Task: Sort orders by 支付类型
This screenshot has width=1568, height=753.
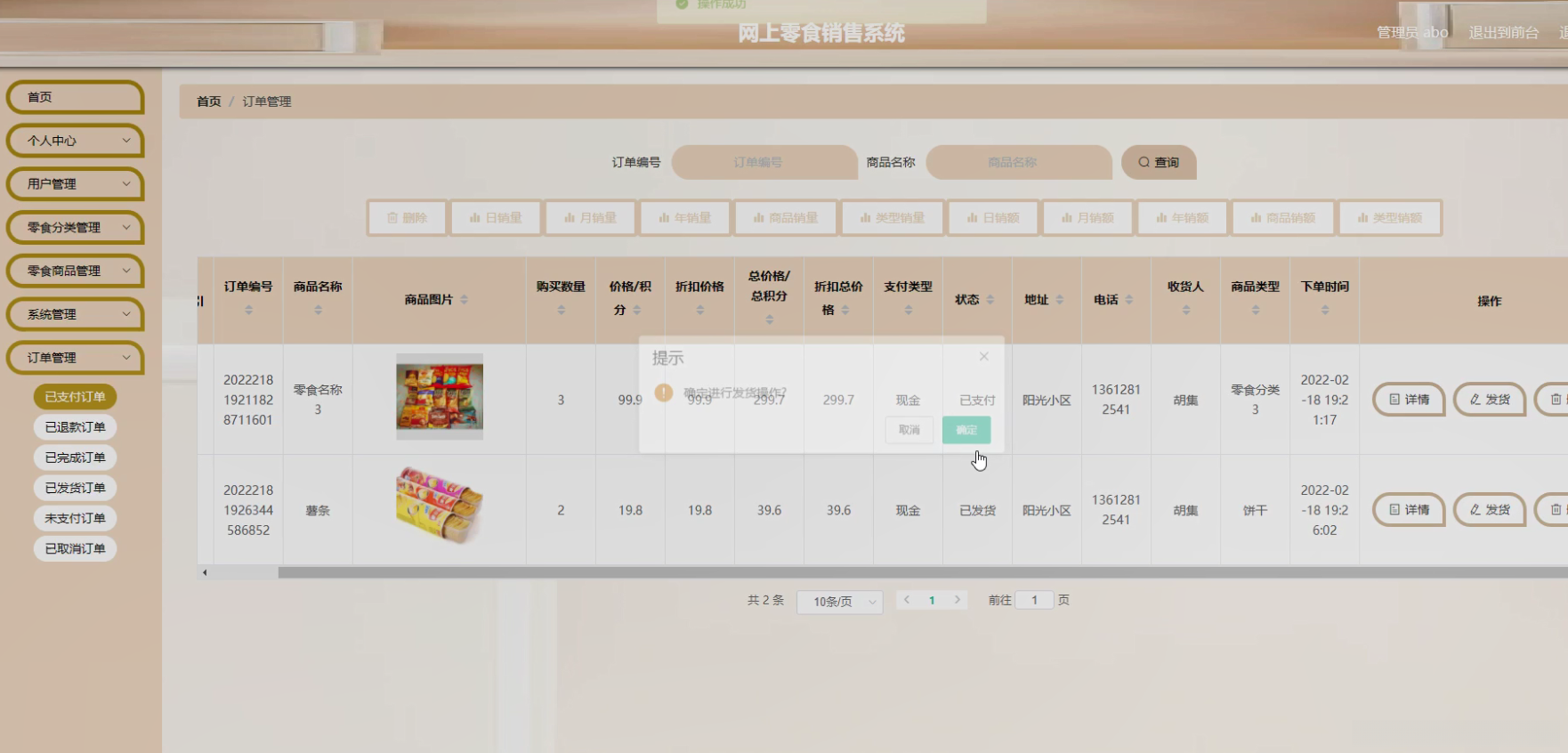Action: click(909, 310)
